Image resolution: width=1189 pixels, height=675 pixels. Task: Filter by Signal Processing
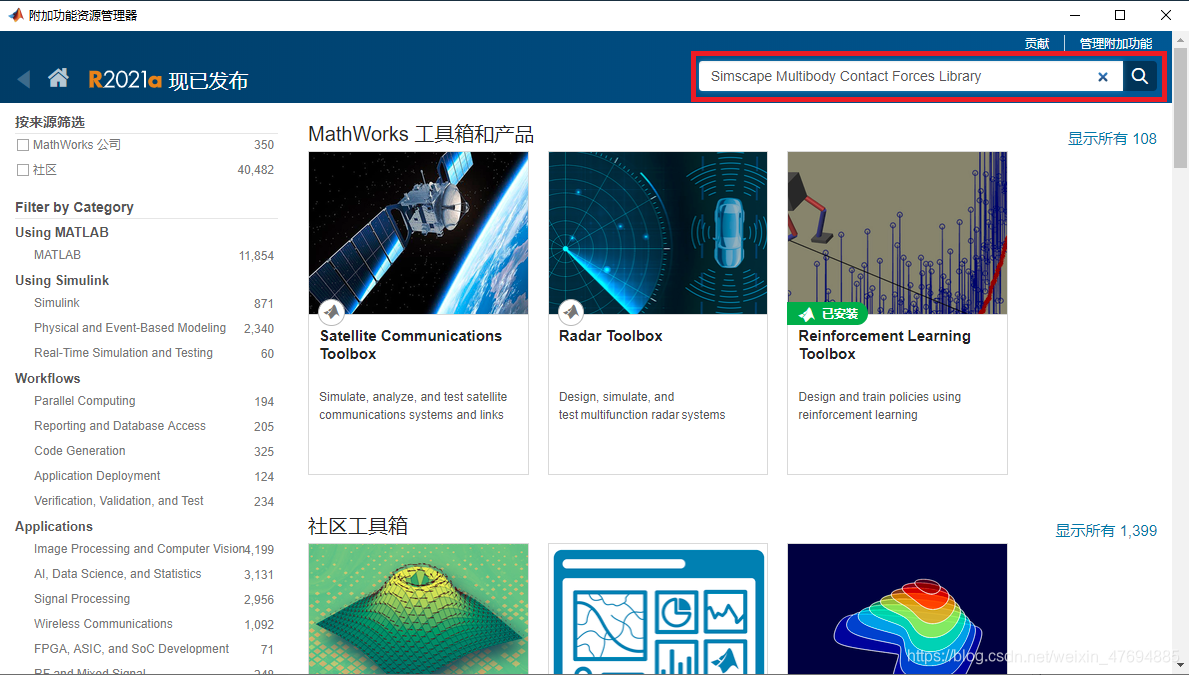click(82, 598)
